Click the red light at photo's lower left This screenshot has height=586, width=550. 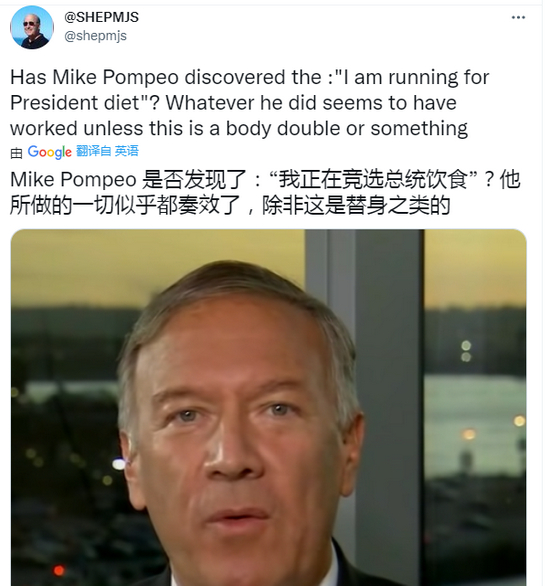[x=59, y=570]
